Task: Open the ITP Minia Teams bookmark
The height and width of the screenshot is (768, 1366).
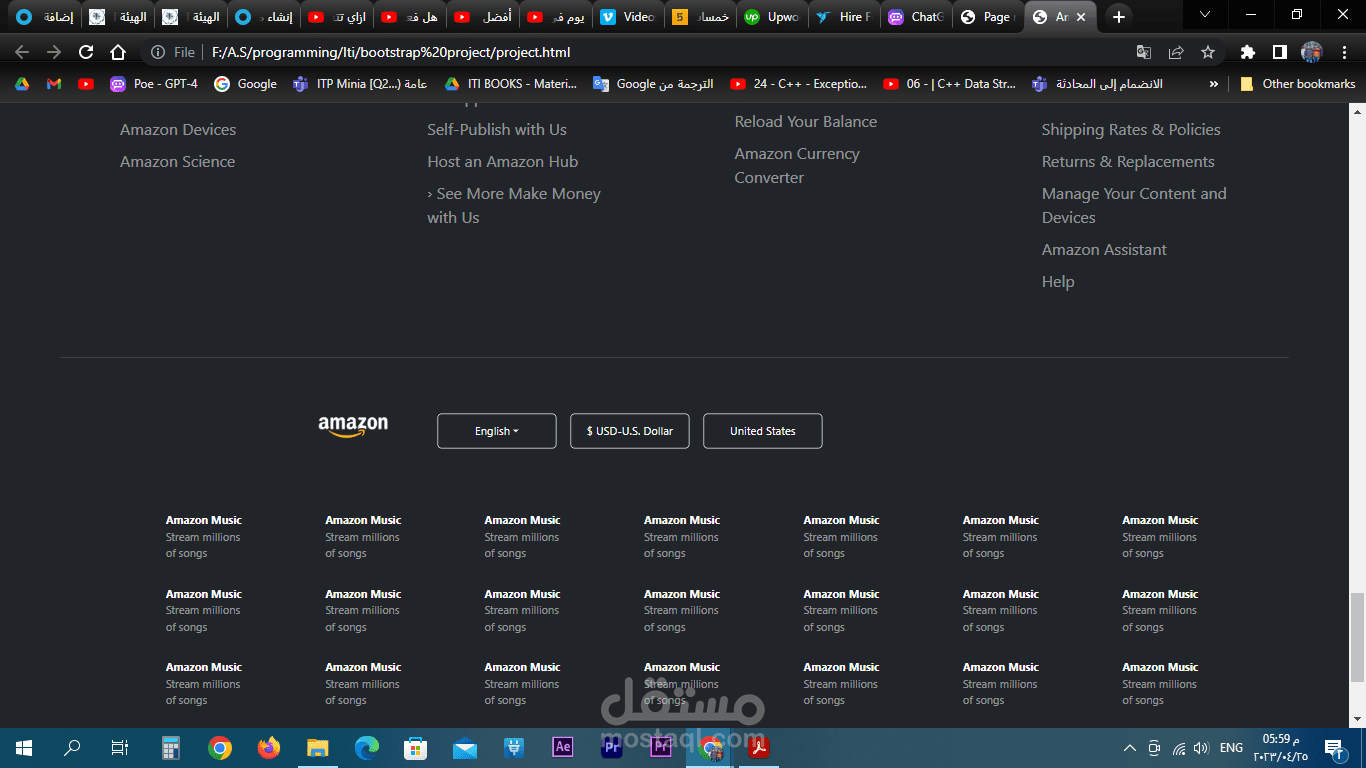Action: (x=360, y=84)
